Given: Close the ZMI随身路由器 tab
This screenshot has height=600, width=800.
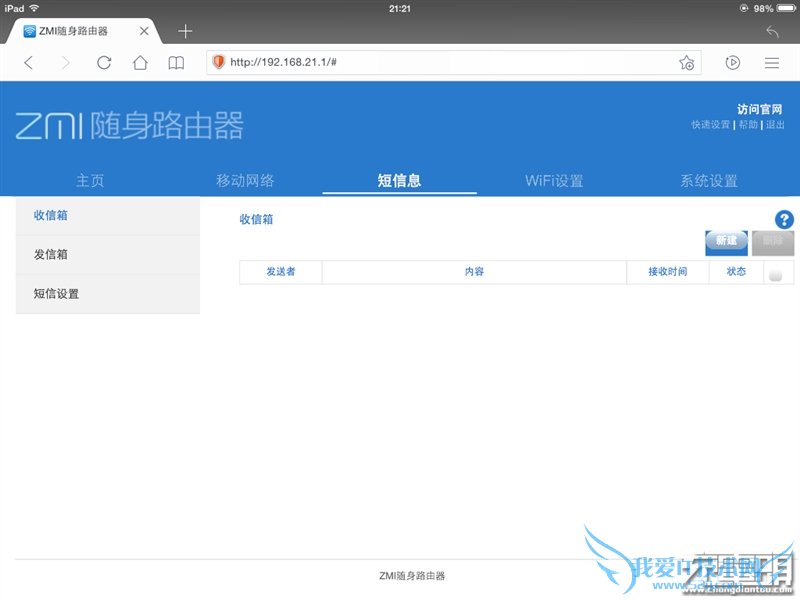Looking at the screenshot, I should point(144,31).
